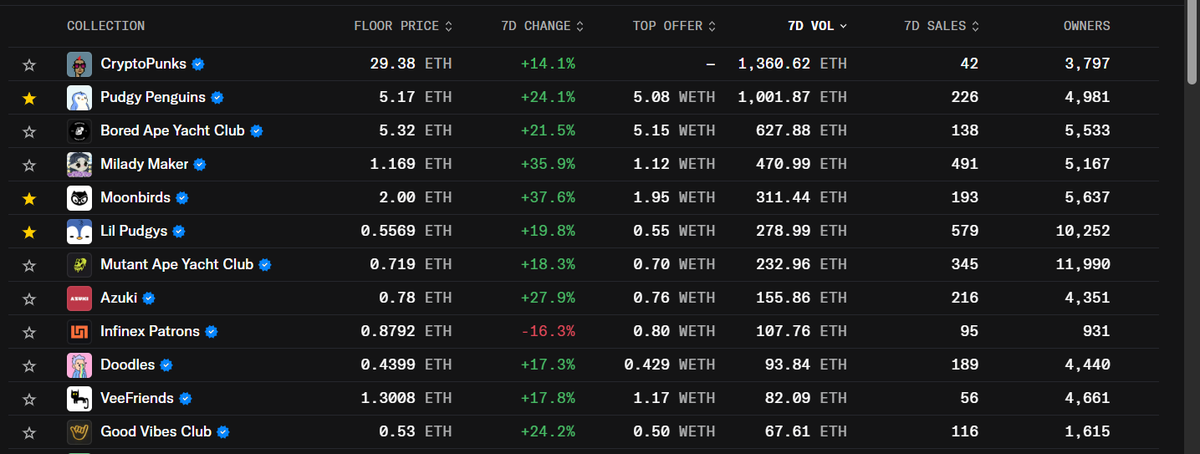The height and width of the screenshot is (454, 1200).
Task: Click Bored Ape Yacht Club logo icon
Action: (x=80, y=131)
